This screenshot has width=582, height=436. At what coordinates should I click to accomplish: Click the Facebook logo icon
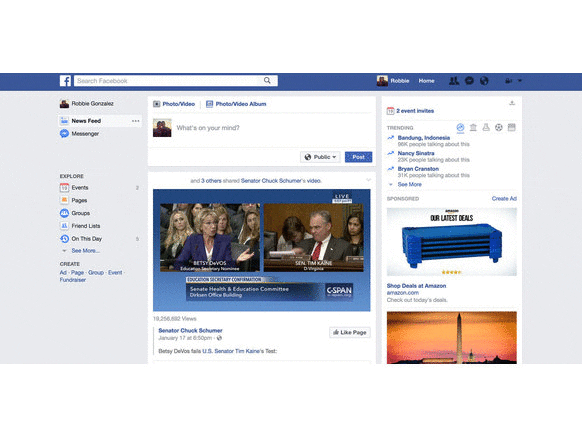[x=65, y=81]
